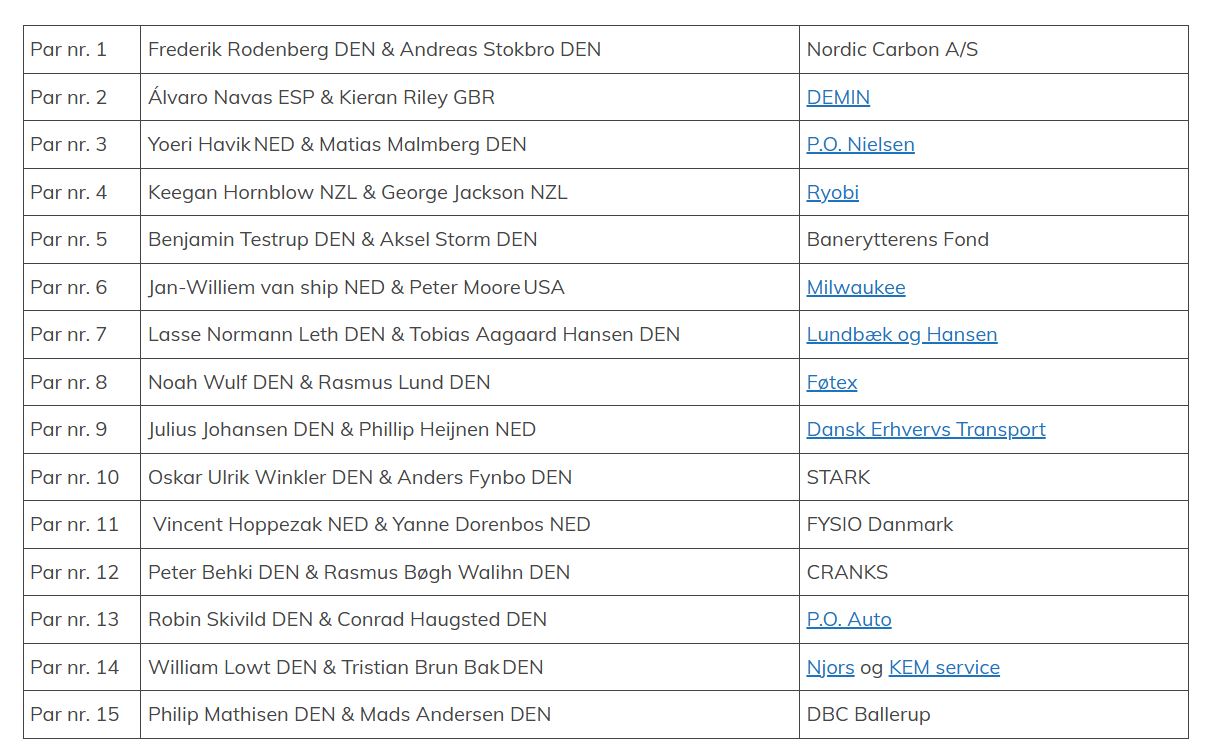Visit the Lundbæk og Hansen link

pos(901,335)
